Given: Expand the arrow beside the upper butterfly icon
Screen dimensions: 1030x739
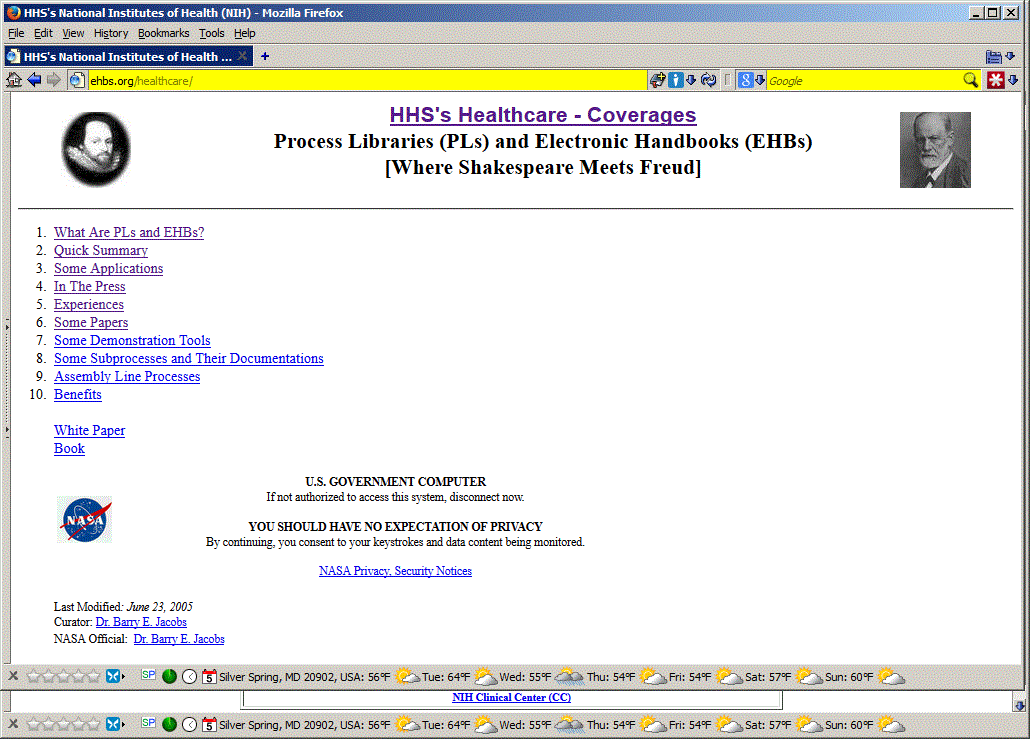Looking at the screenshot, I should pyautogui.click(x=123, y=676).
